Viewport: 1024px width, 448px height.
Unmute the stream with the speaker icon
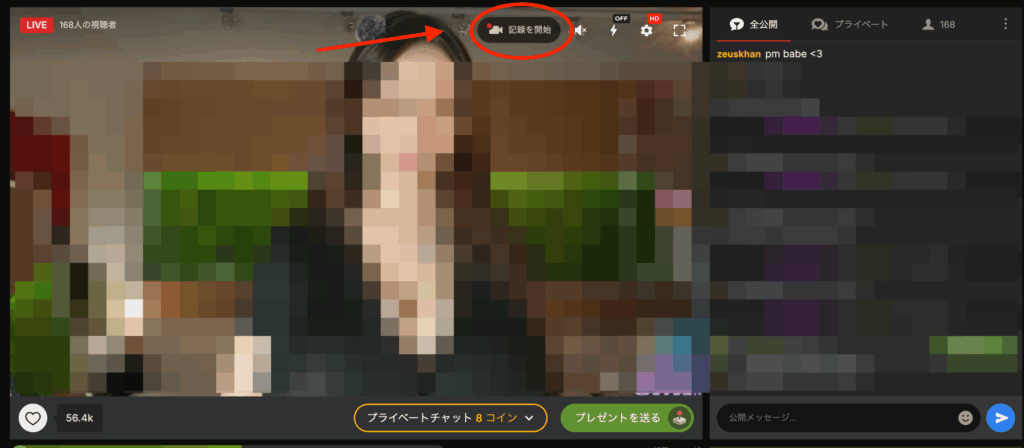[x=580, y=30]
